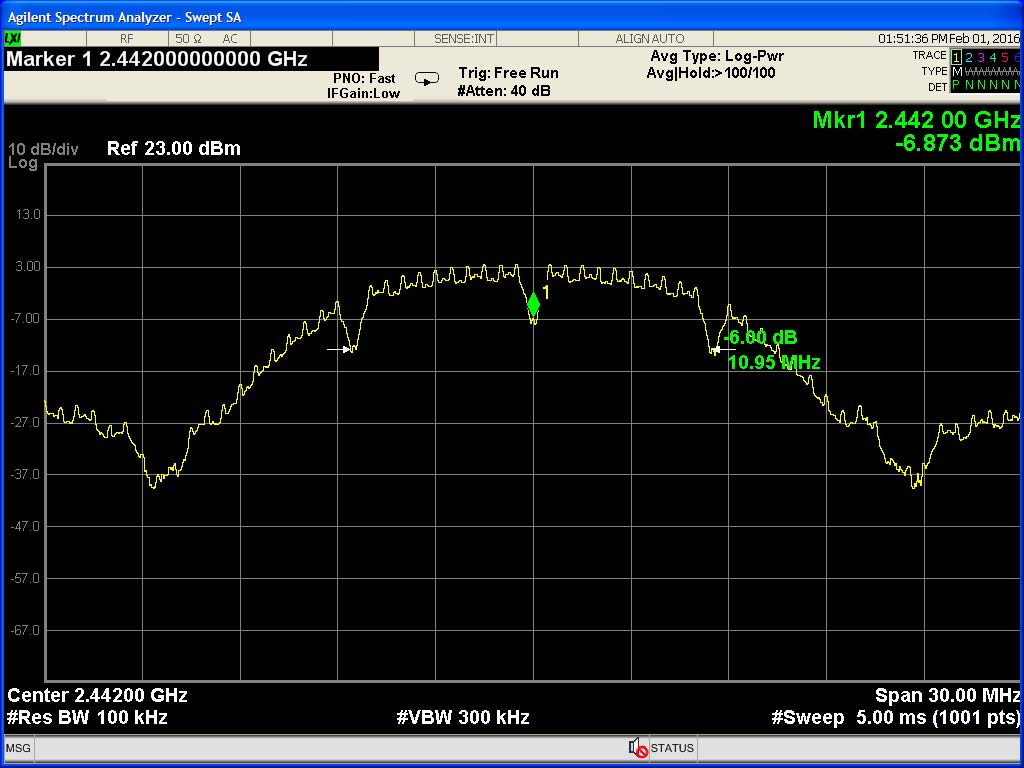
Task: Click the 'TRACE' row label
Action: pyautogui.click(x=929, y=56)
